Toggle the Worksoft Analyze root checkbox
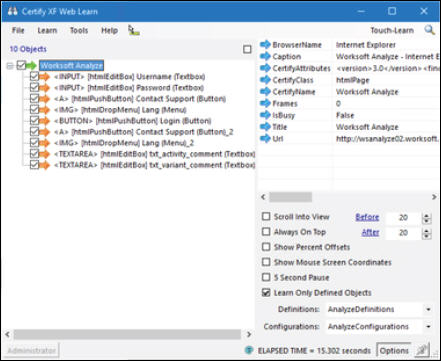The width and height of the screenshot is (441, 361). point(21,65)
